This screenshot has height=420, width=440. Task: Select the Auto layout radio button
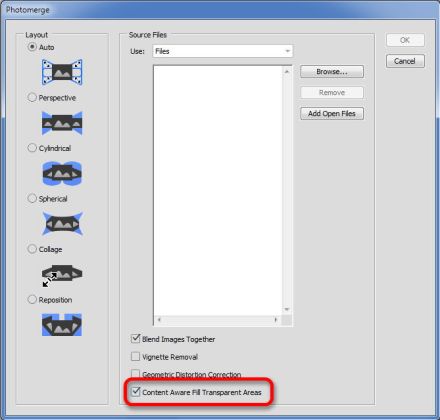click(x=32, y=47)
